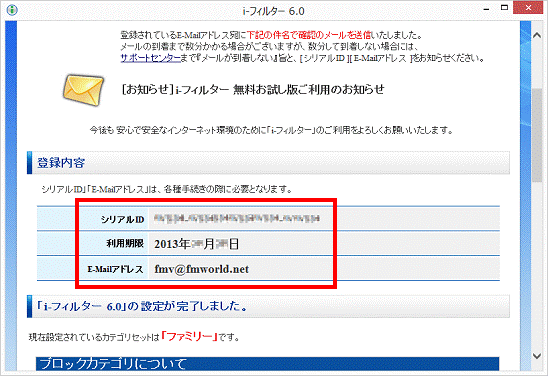Maximize the i-フィルター 6.0 window
This screenshot has width=548, height=376.
pyautogui.click(x=504, y=8)
